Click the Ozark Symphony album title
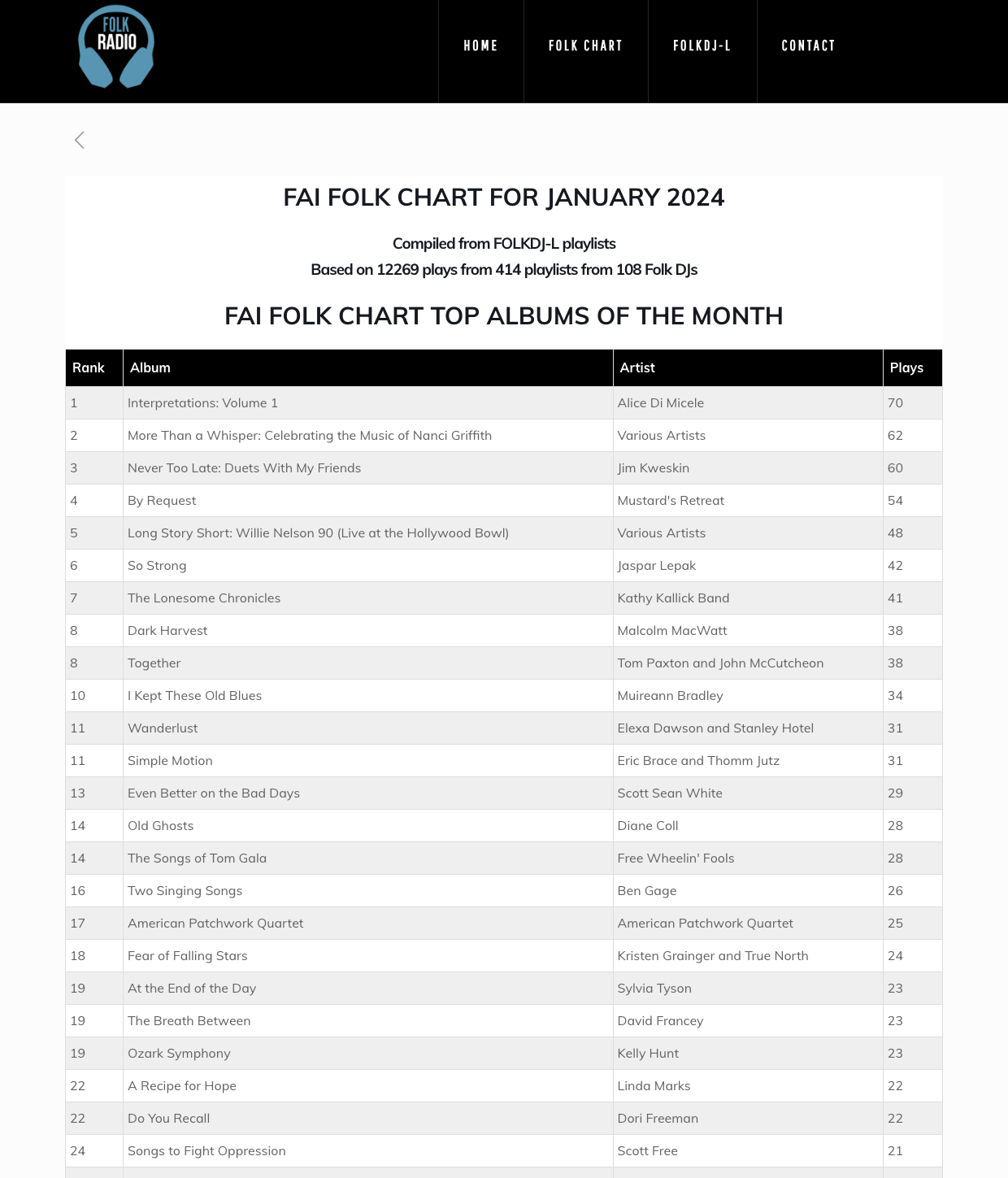The width and height of the screenshot is (1008, 1178). pos(179,1054)
